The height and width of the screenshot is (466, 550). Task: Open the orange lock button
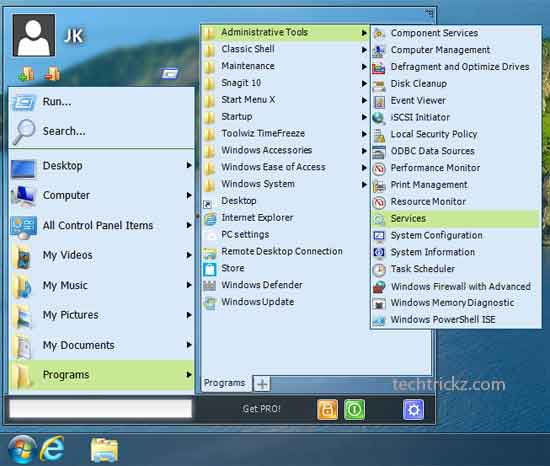click(327, 409)
